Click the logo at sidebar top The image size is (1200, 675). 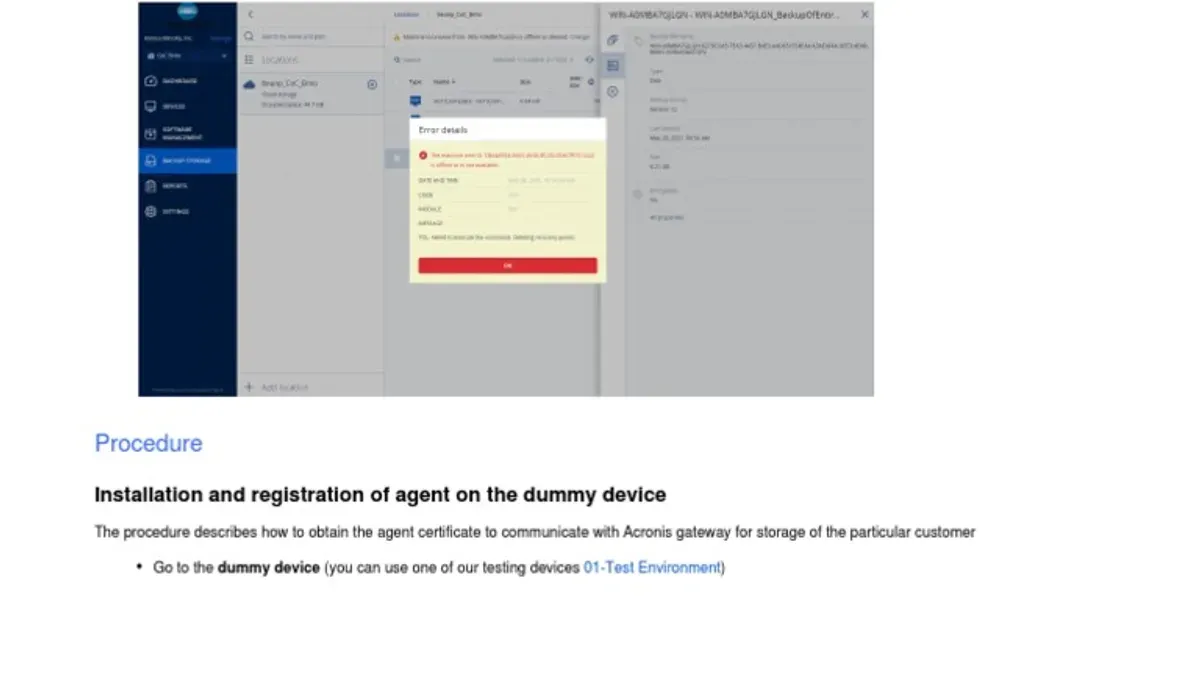(x=188, y=11)
